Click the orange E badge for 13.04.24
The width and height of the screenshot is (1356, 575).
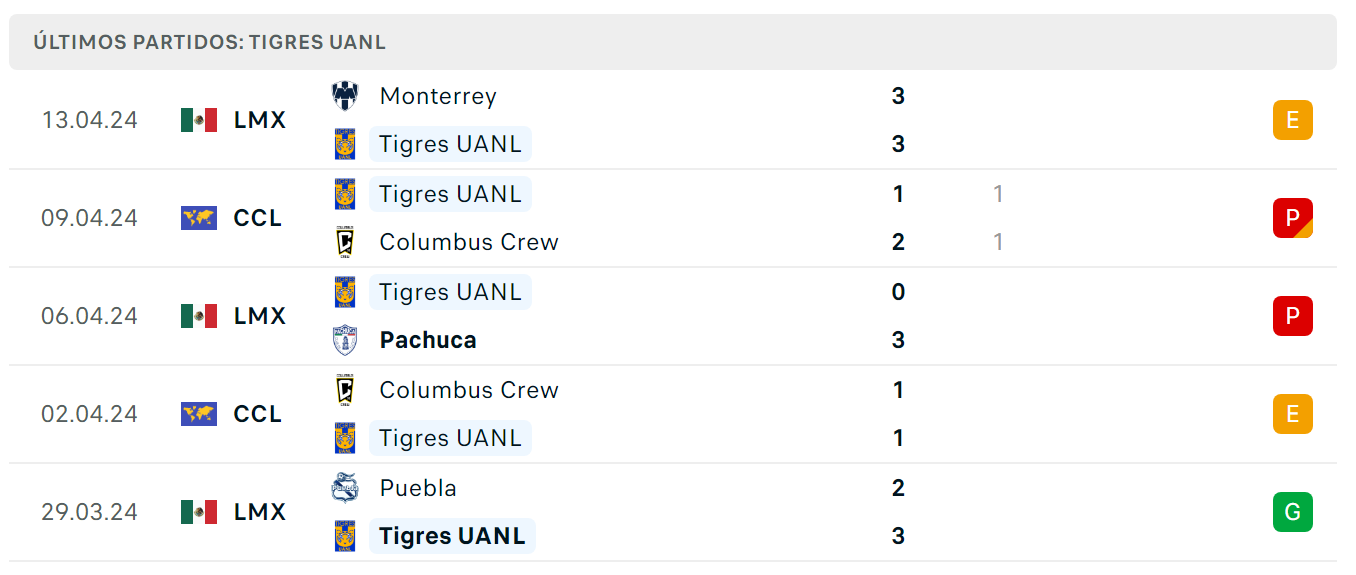coord(1293,120)
